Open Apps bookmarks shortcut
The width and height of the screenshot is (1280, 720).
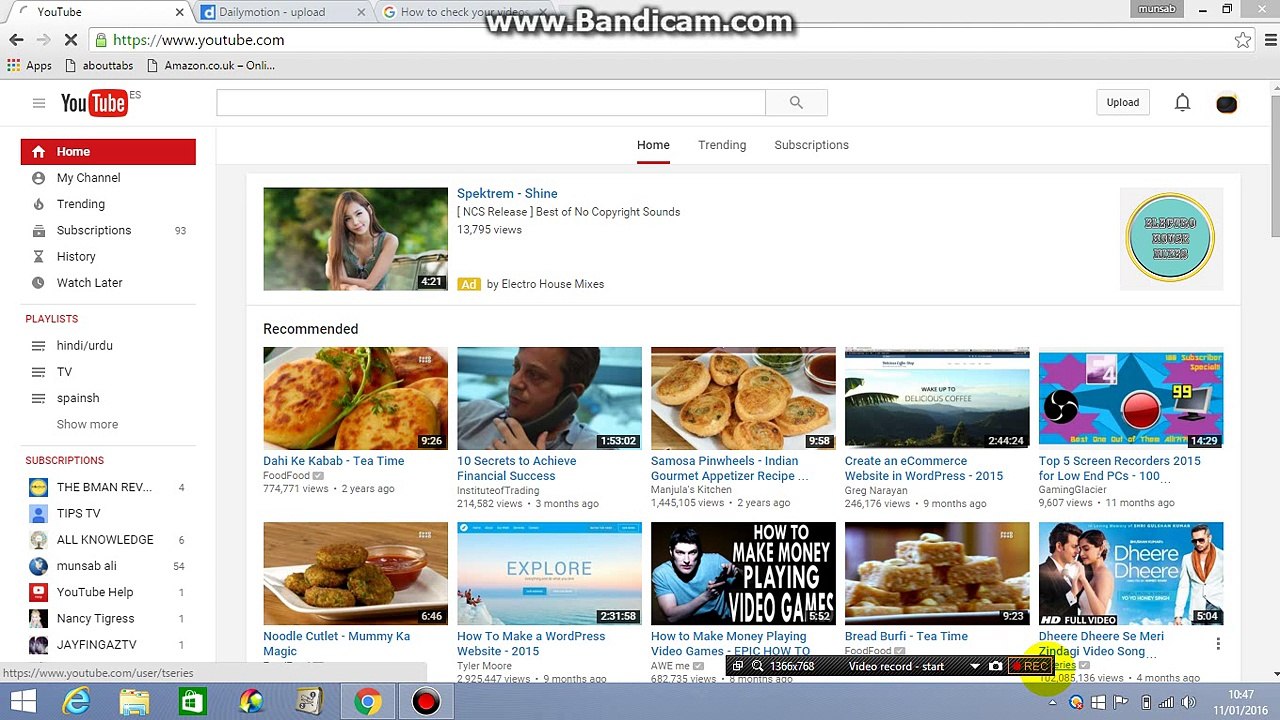pos(30,66)
